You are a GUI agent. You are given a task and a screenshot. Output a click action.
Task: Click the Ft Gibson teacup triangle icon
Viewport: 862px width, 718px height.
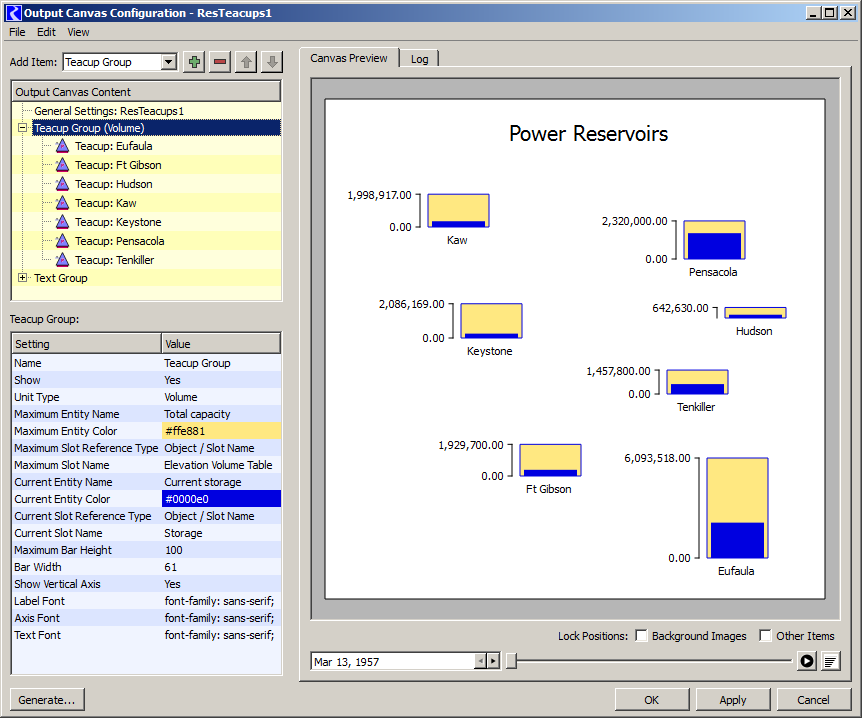pos(63,165)
